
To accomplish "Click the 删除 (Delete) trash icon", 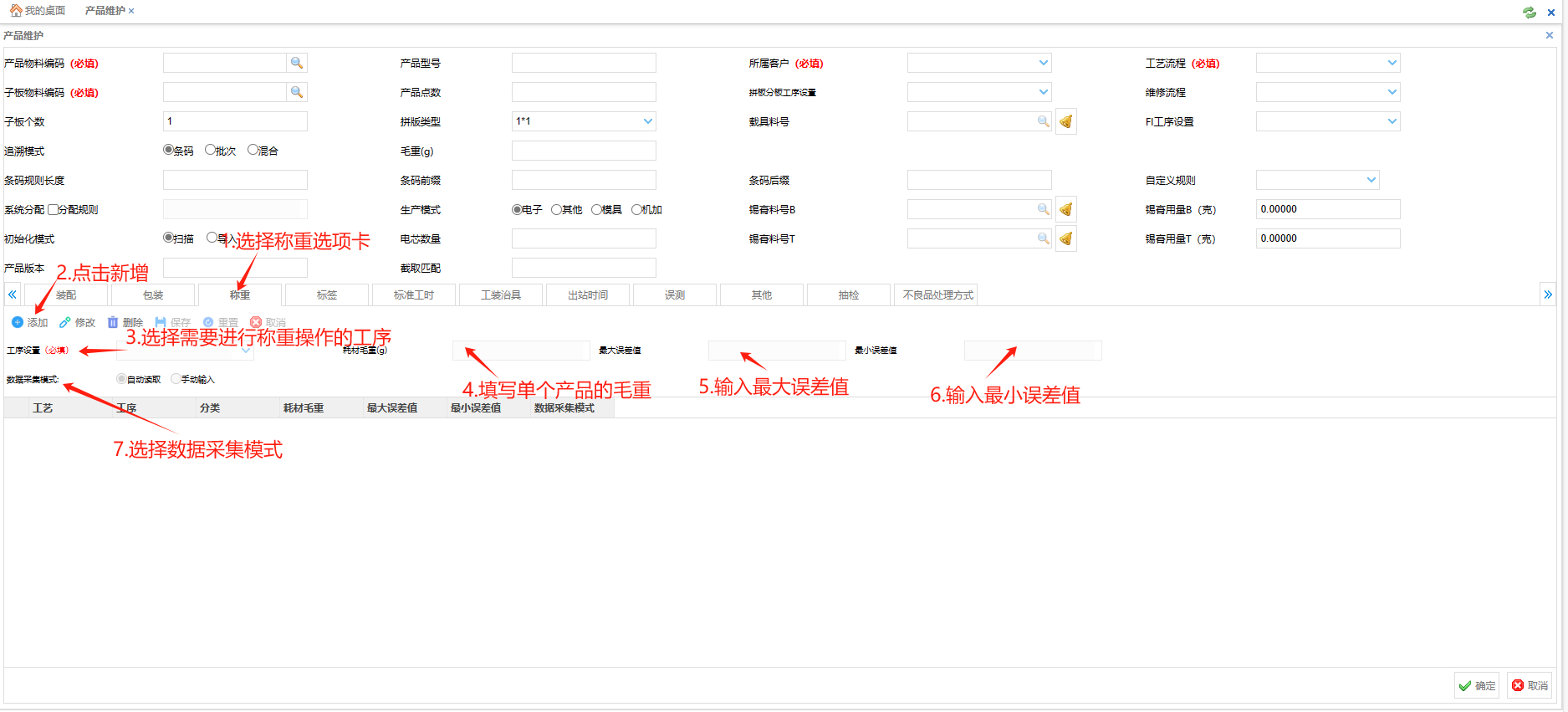I will tap(113, 322).
